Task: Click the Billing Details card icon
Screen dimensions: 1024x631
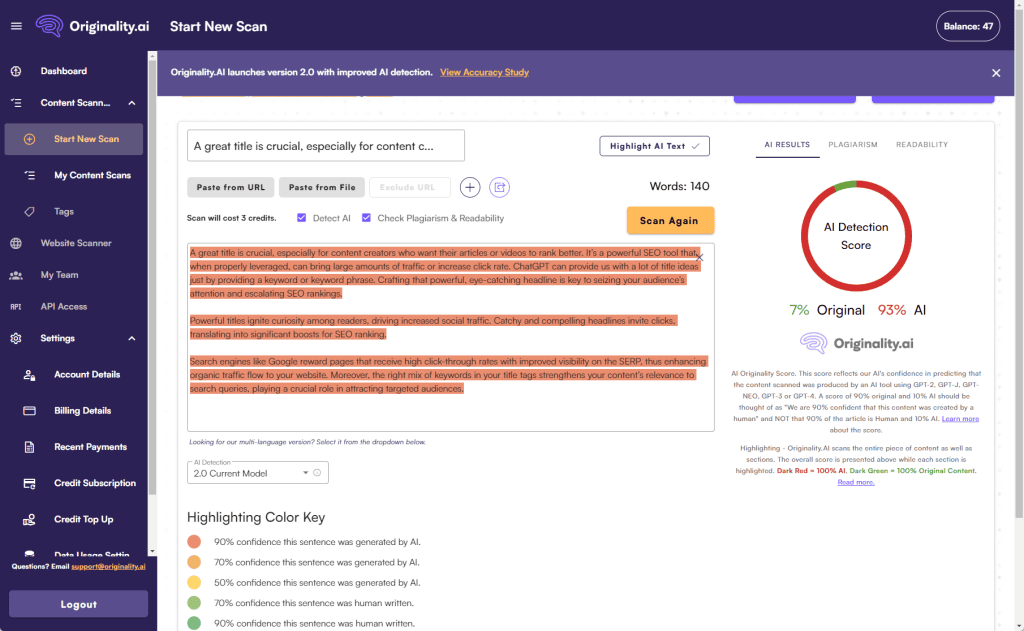Action: 29,411
